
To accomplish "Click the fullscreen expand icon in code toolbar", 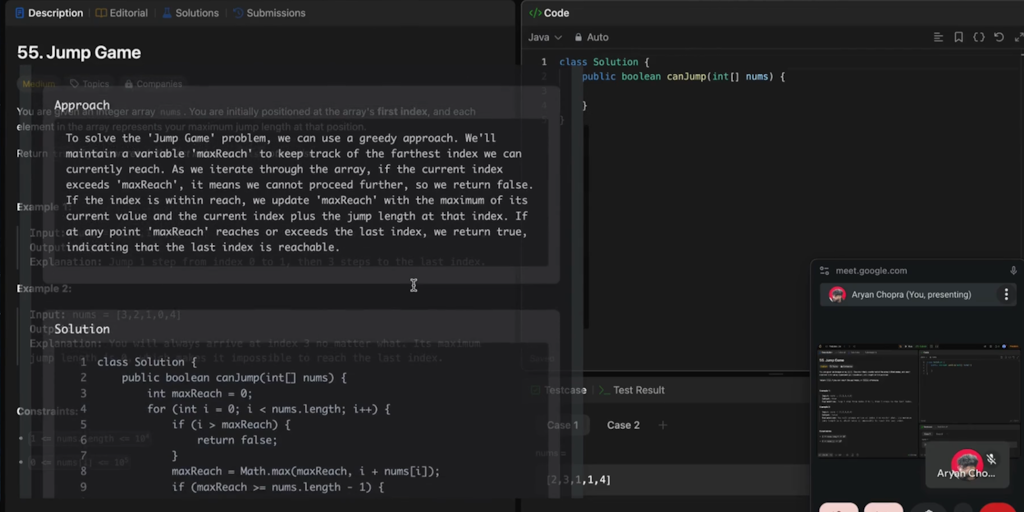I will [x=1018, y=37].
